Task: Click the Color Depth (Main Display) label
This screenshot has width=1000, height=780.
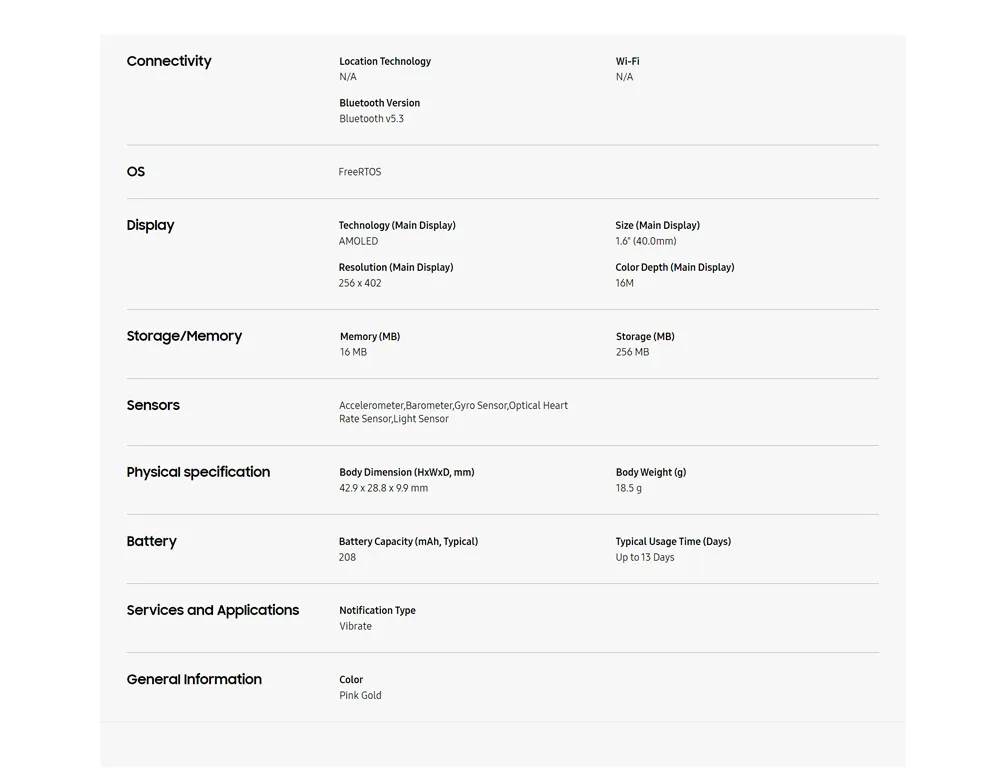Action: 675,267
